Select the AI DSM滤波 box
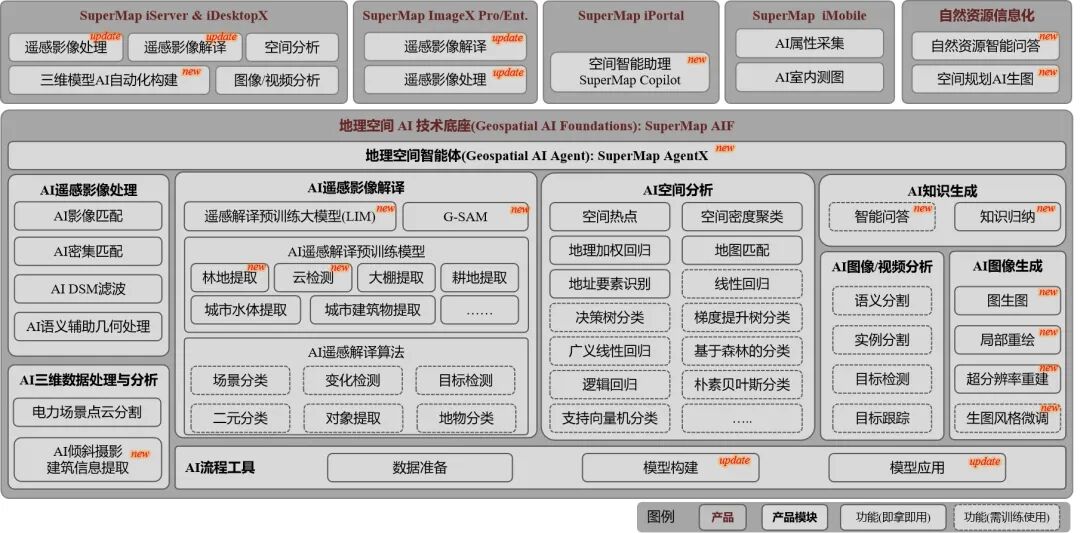Viewport: 1080px width, 533px height. click(x=88, y=289)
